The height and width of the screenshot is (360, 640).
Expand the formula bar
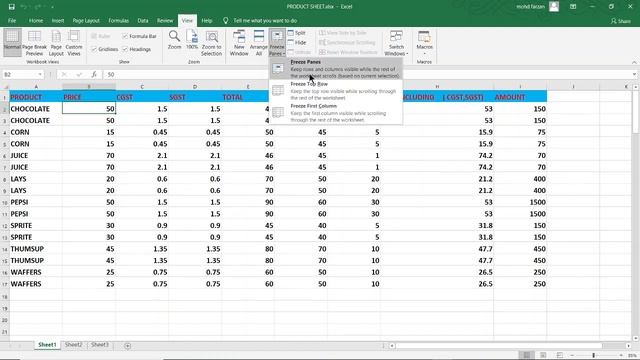[x=634, y=75]
